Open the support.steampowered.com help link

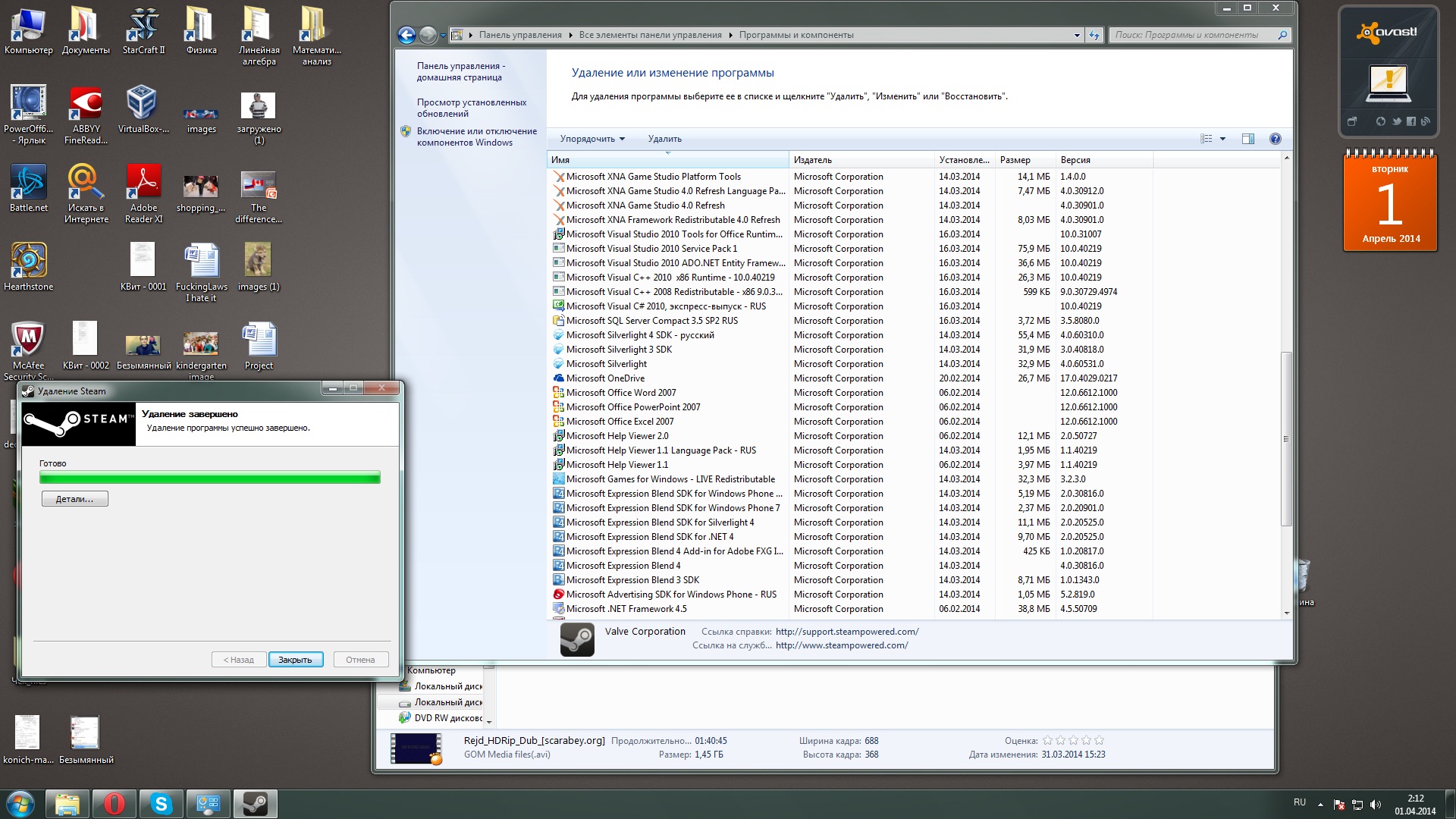point(846,631)
